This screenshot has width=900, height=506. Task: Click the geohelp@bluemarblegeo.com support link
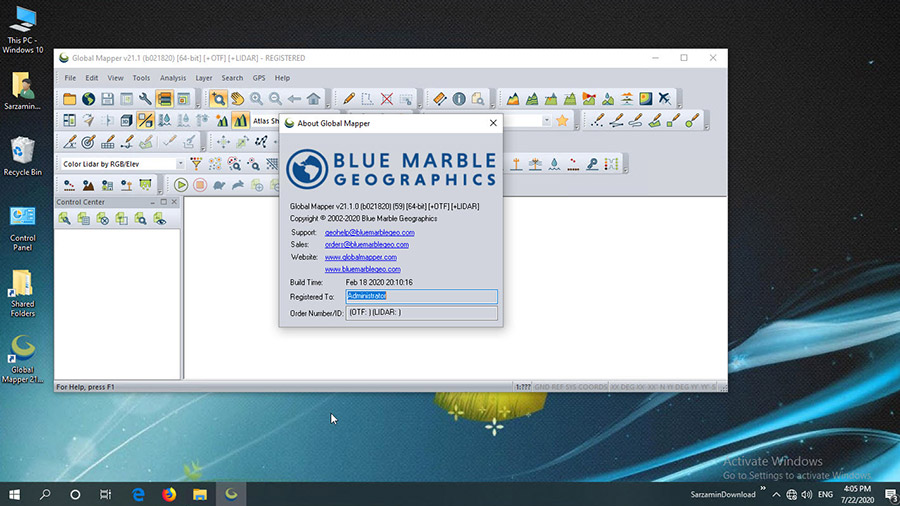click(x=370, y=232)
